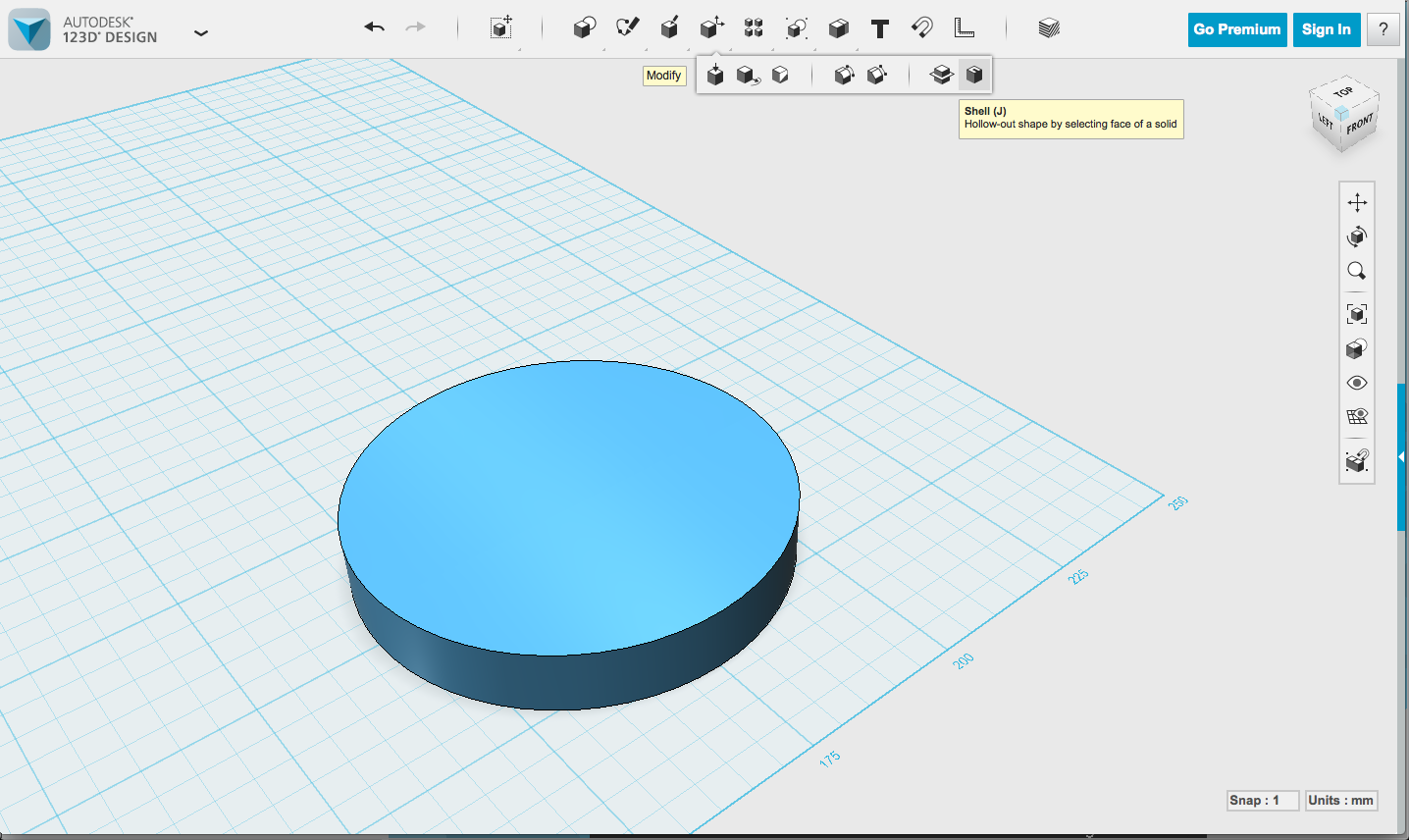Click the Go Premium button
This screenshot has height=840, width=1409.
(1237, 29)
